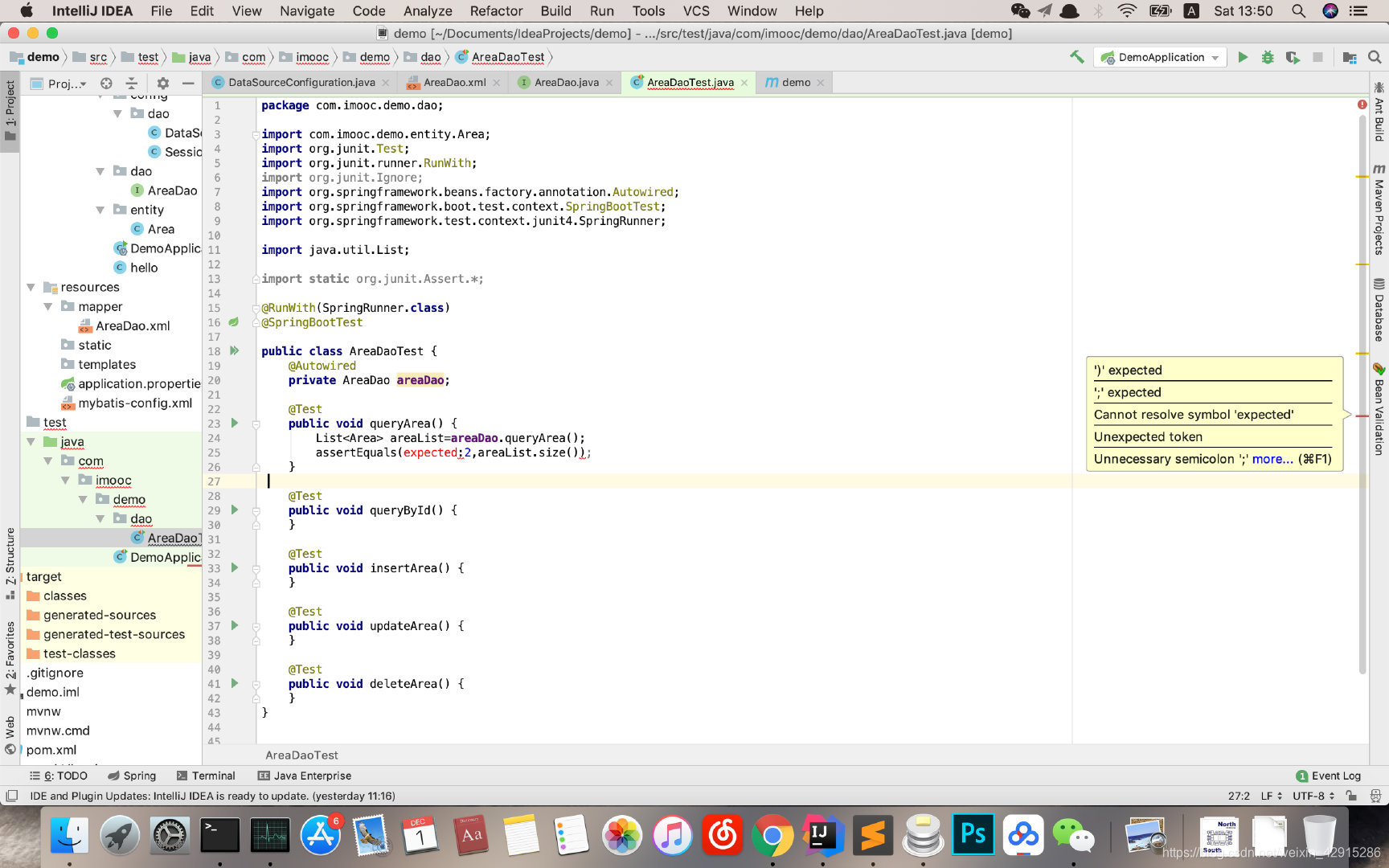Viewport: 1389px width, 868px height.
Task: Hide the project tool window
Action: pos(188,83)
